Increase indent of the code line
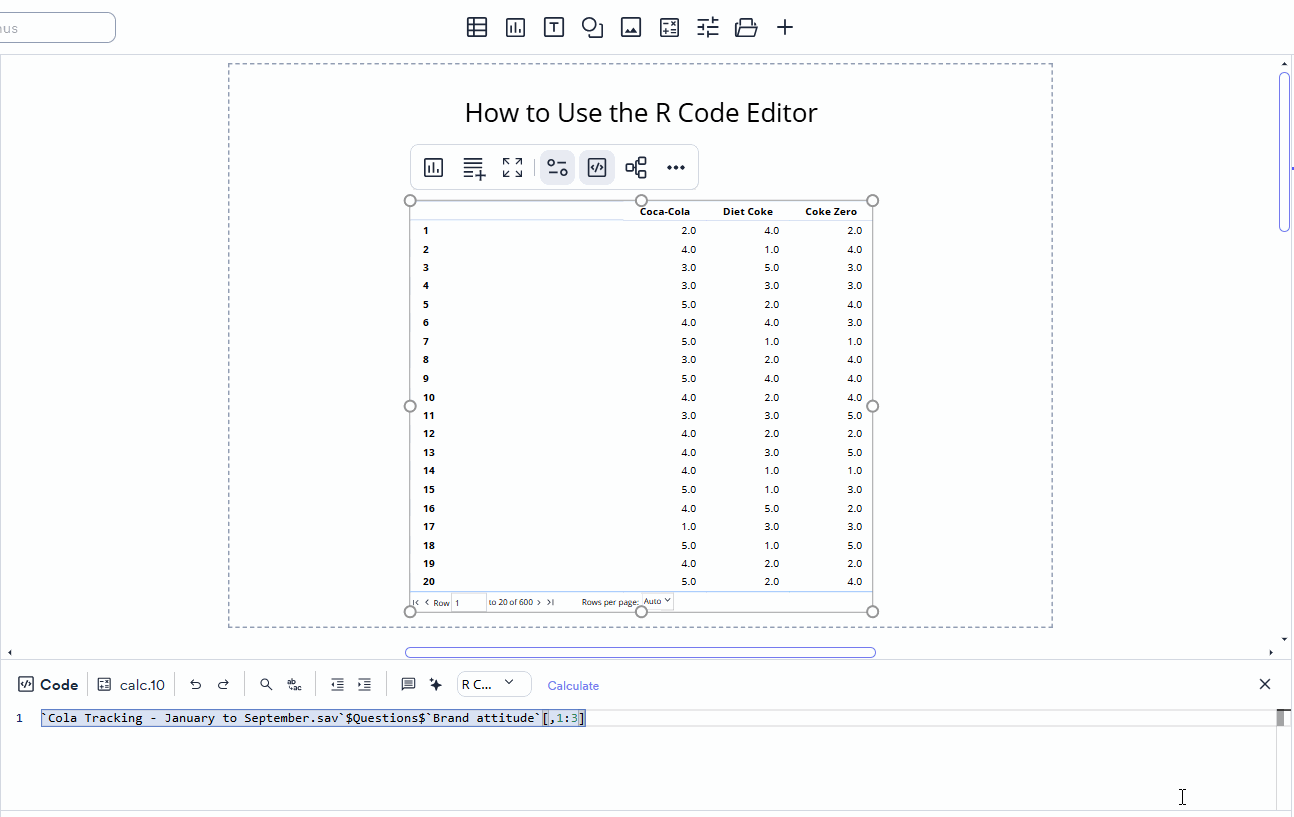This screenshot has height=817, width=1294. click(x=365, y=685)
